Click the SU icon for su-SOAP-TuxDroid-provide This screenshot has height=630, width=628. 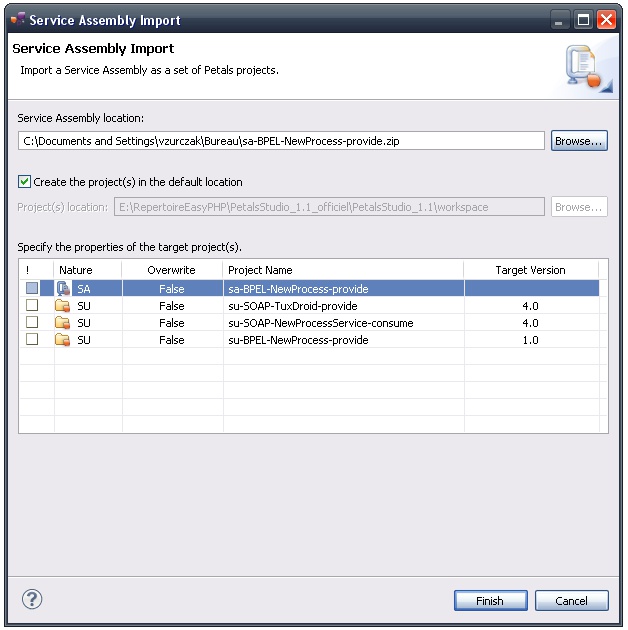(64, 306)
